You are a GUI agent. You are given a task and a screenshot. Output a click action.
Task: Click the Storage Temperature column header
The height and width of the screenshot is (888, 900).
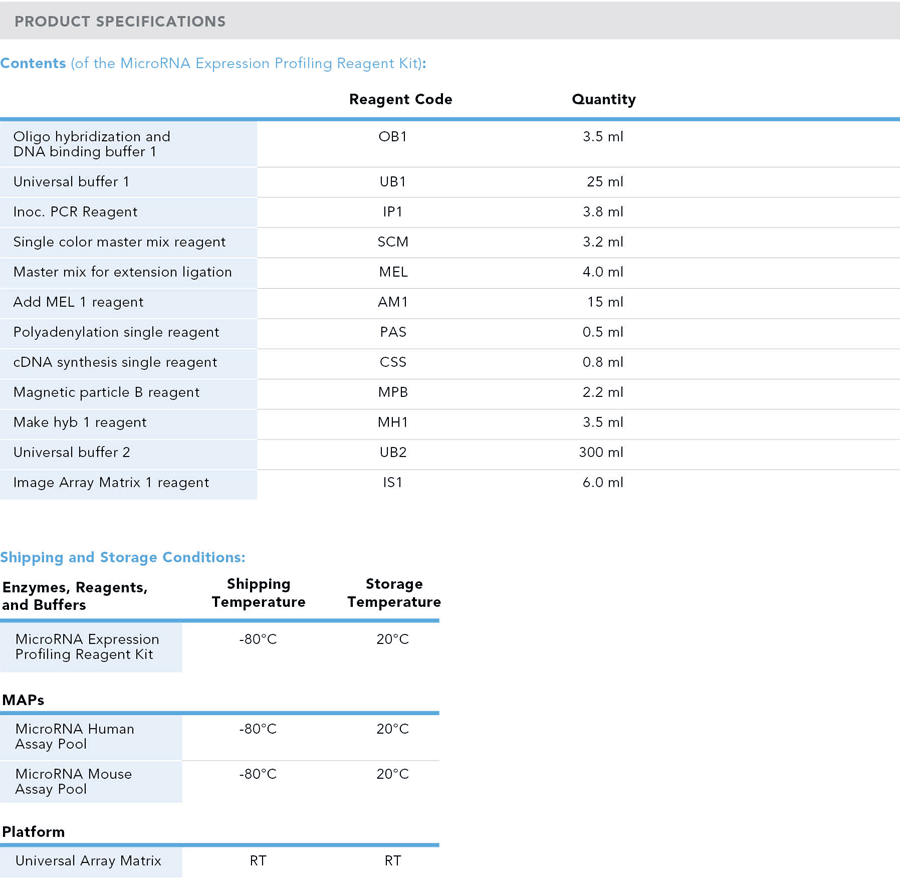[394, 593]
